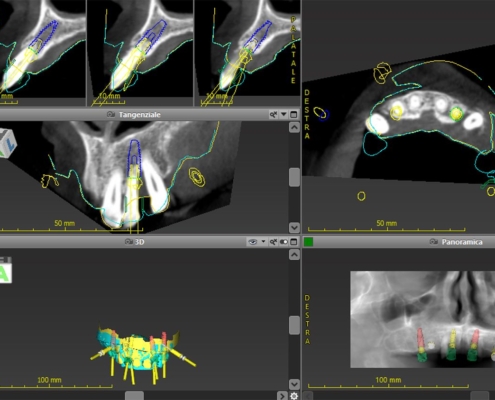Screen dimensions: 495x400
Task: Open settings gear at bottom of 3D view
Action: [294, 396]
